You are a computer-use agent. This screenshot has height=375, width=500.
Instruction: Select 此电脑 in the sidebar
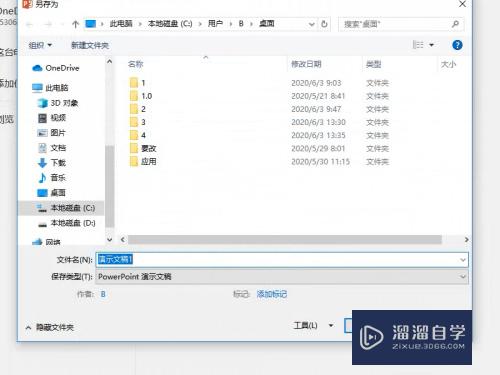[50, 88]
